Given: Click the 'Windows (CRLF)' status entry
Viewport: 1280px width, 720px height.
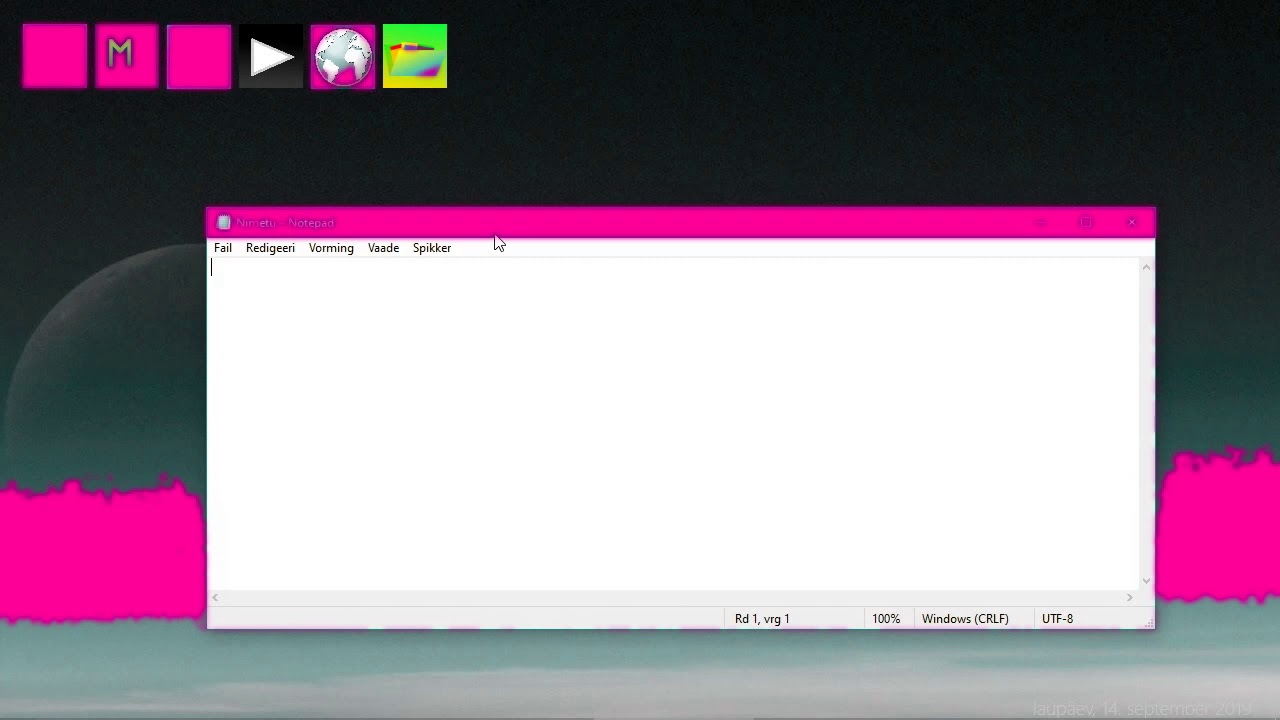Looking at the screenshot, I should tap(965, 619).
